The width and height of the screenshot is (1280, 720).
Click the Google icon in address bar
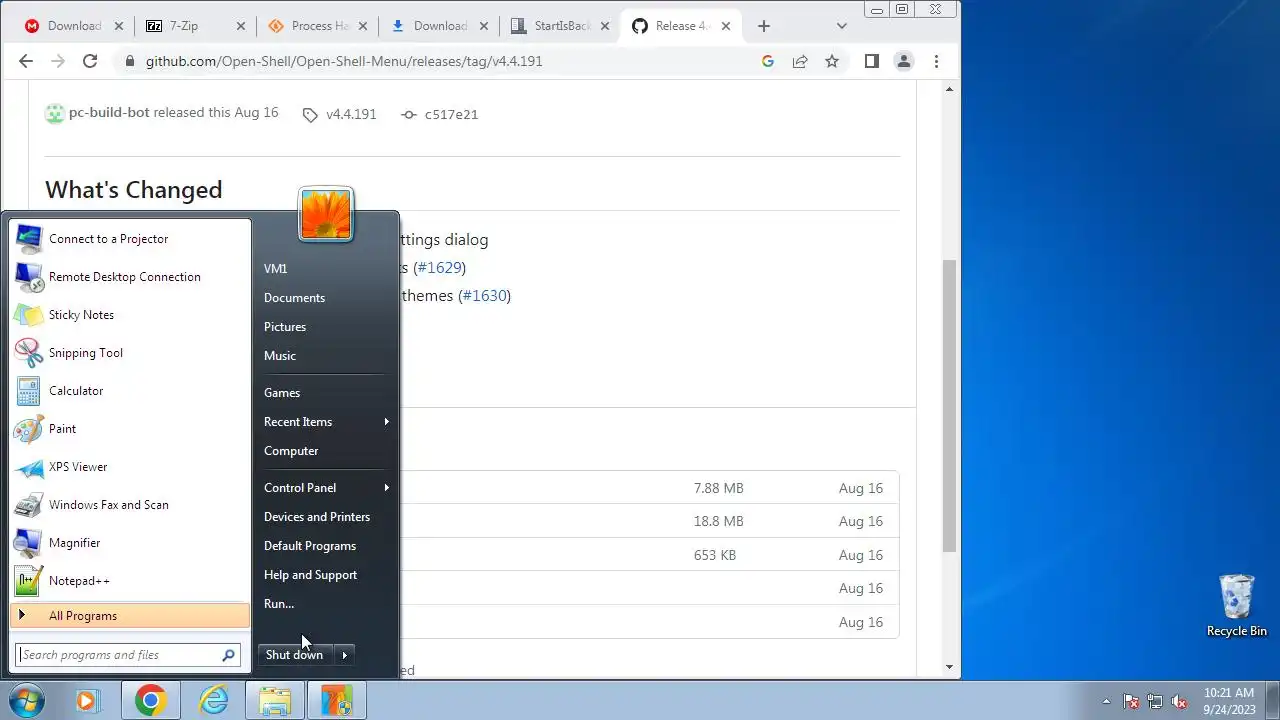(x=768, y=61)
